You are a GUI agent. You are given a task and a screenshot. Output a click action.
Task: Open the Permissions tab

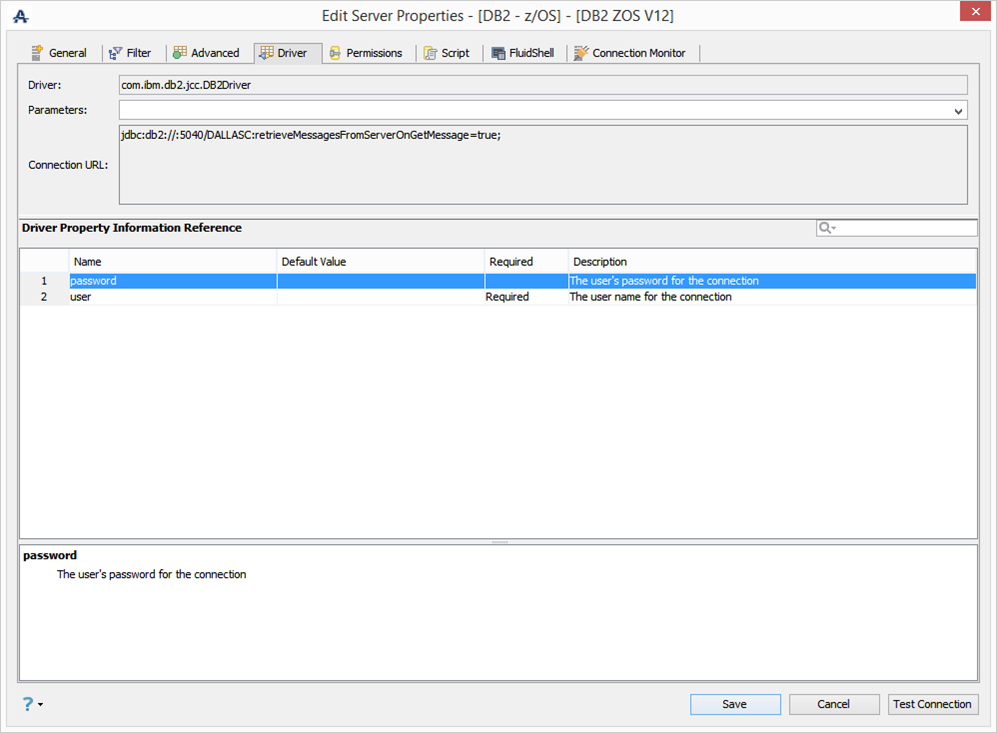[366, 53]
